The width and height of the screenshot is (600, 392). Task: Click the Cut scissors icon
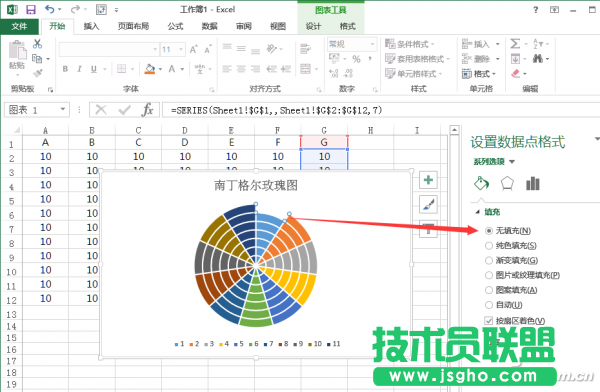(37, 44)
